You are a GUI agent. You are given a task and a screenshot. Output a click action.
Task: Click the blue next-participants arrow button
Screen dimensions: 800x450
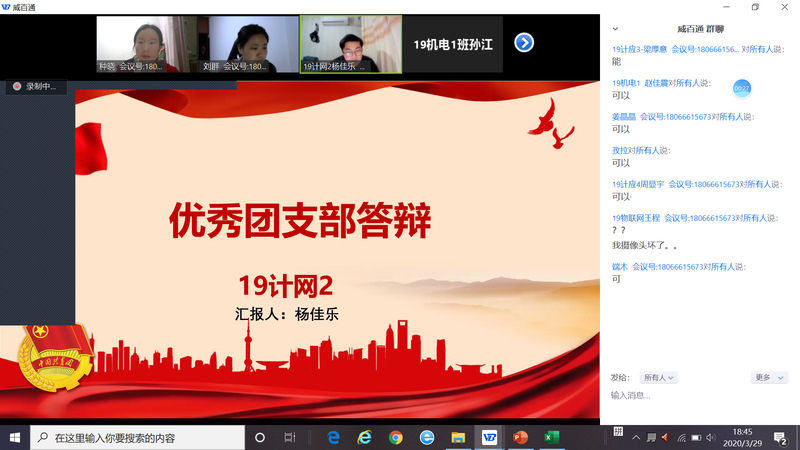523,42
